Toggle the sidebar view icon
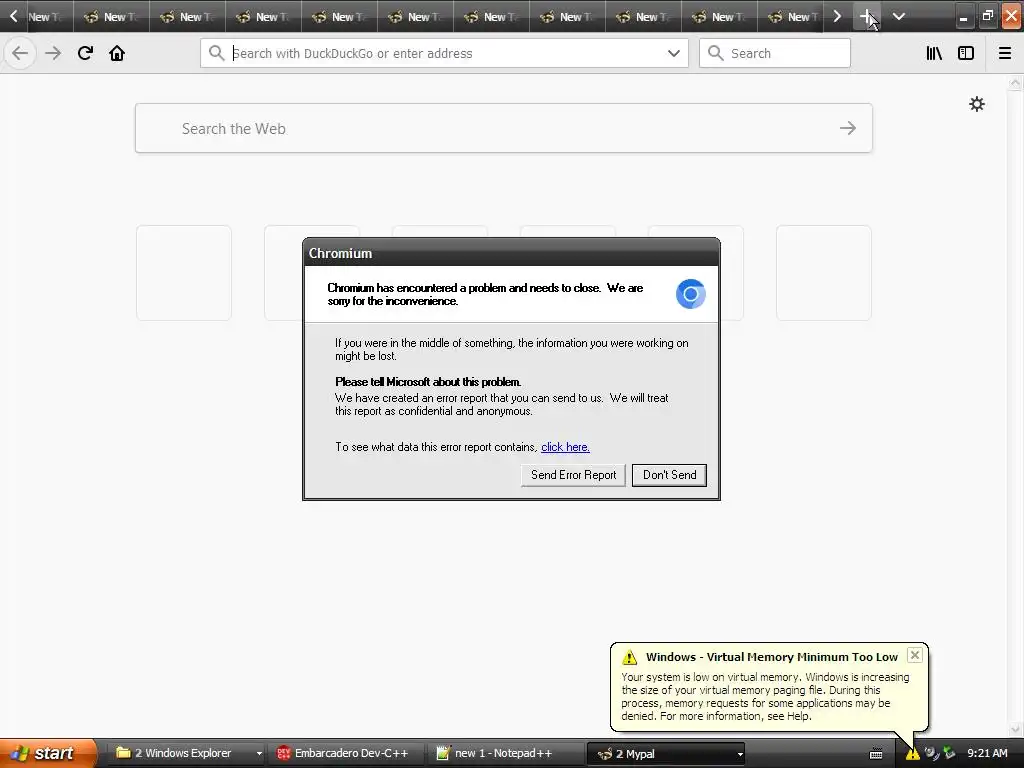The image size is (1024, 768). 966,53
